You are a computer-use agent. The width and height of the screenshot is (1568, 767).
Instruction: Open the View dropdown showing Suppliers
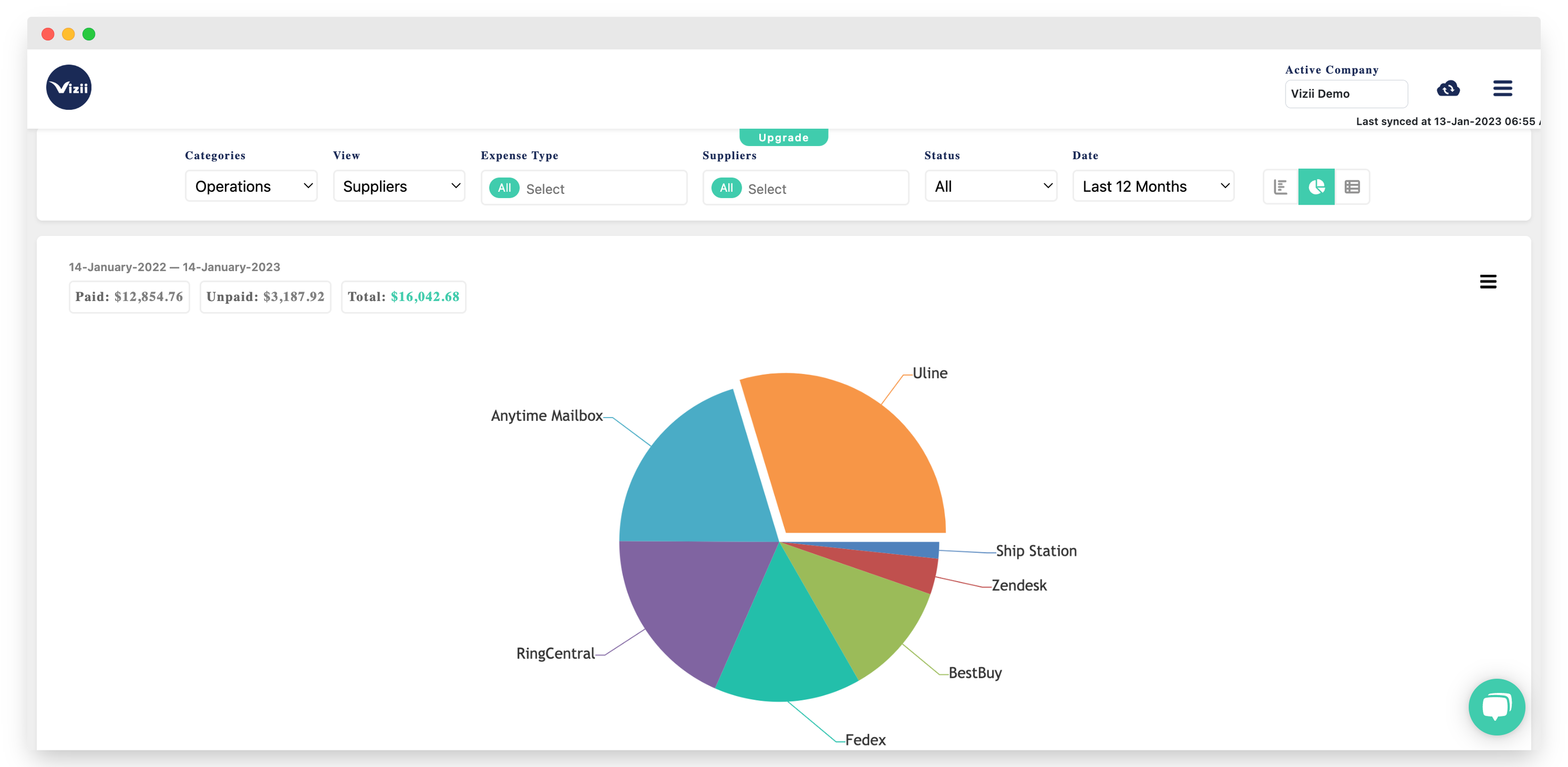(x=399, y=186)
